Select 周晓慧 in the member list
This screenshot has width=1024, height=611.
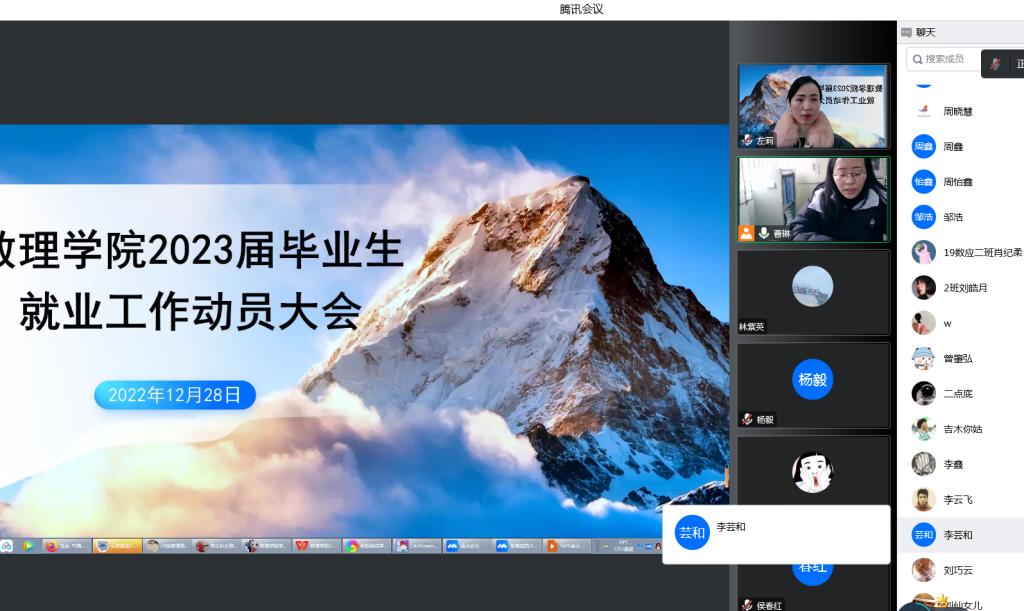(x=958, y=112)
